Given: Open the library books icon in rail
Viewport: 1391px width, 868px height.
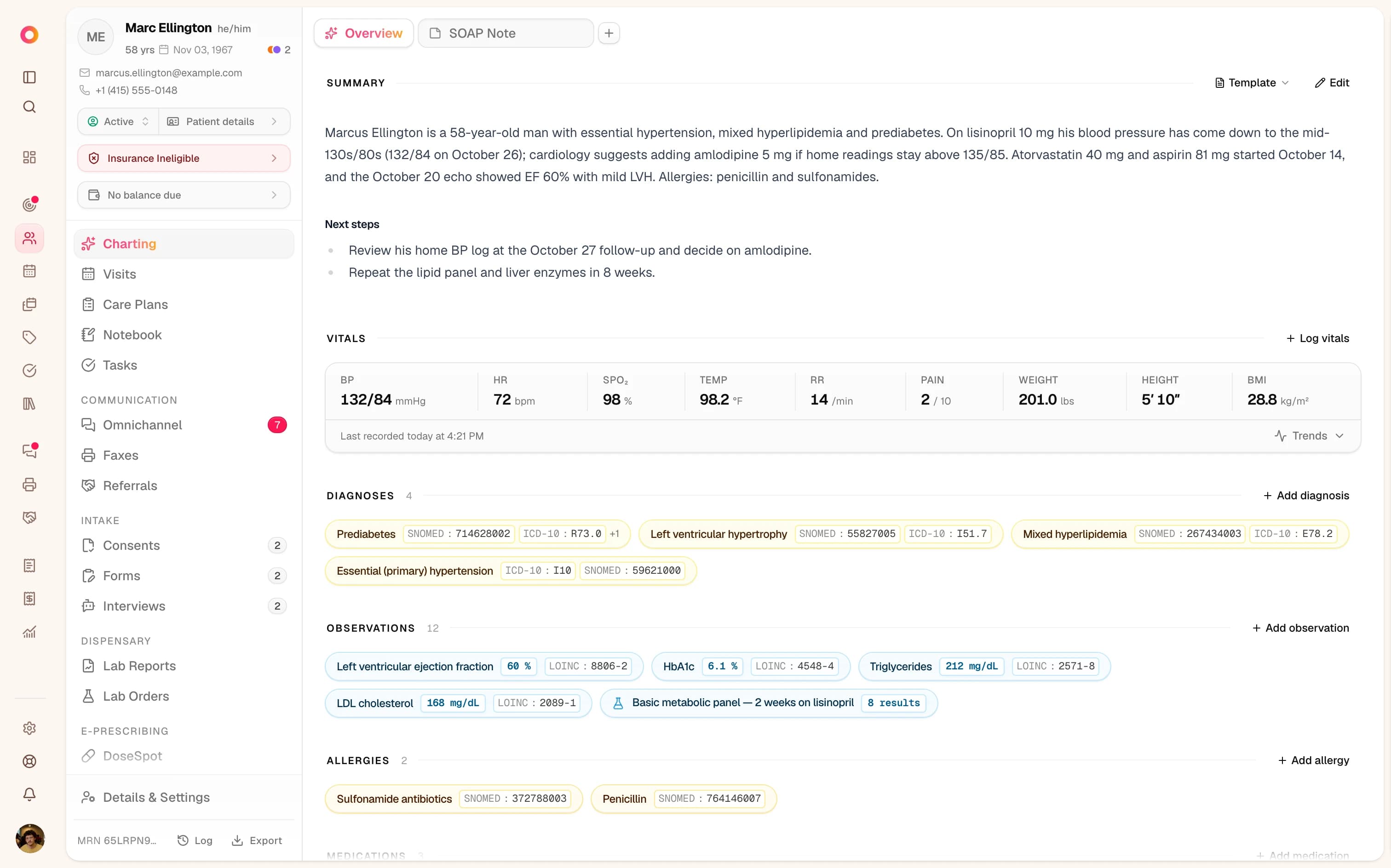Looking at the screenshot, I should pyautogui.click(x=29, y=404).
